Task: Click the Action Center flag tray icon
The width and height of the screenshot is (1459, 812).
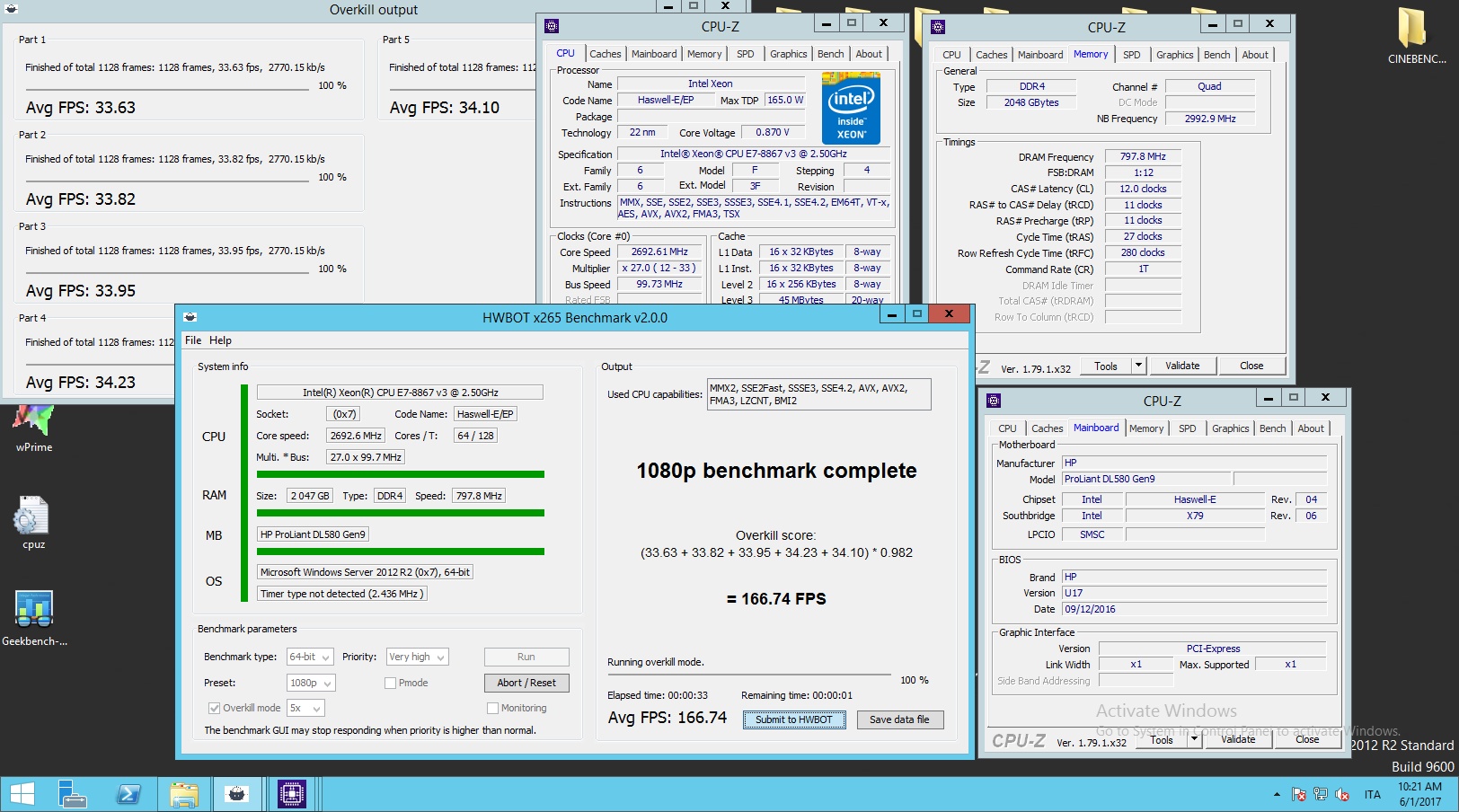Action: tap(1299, 794)
